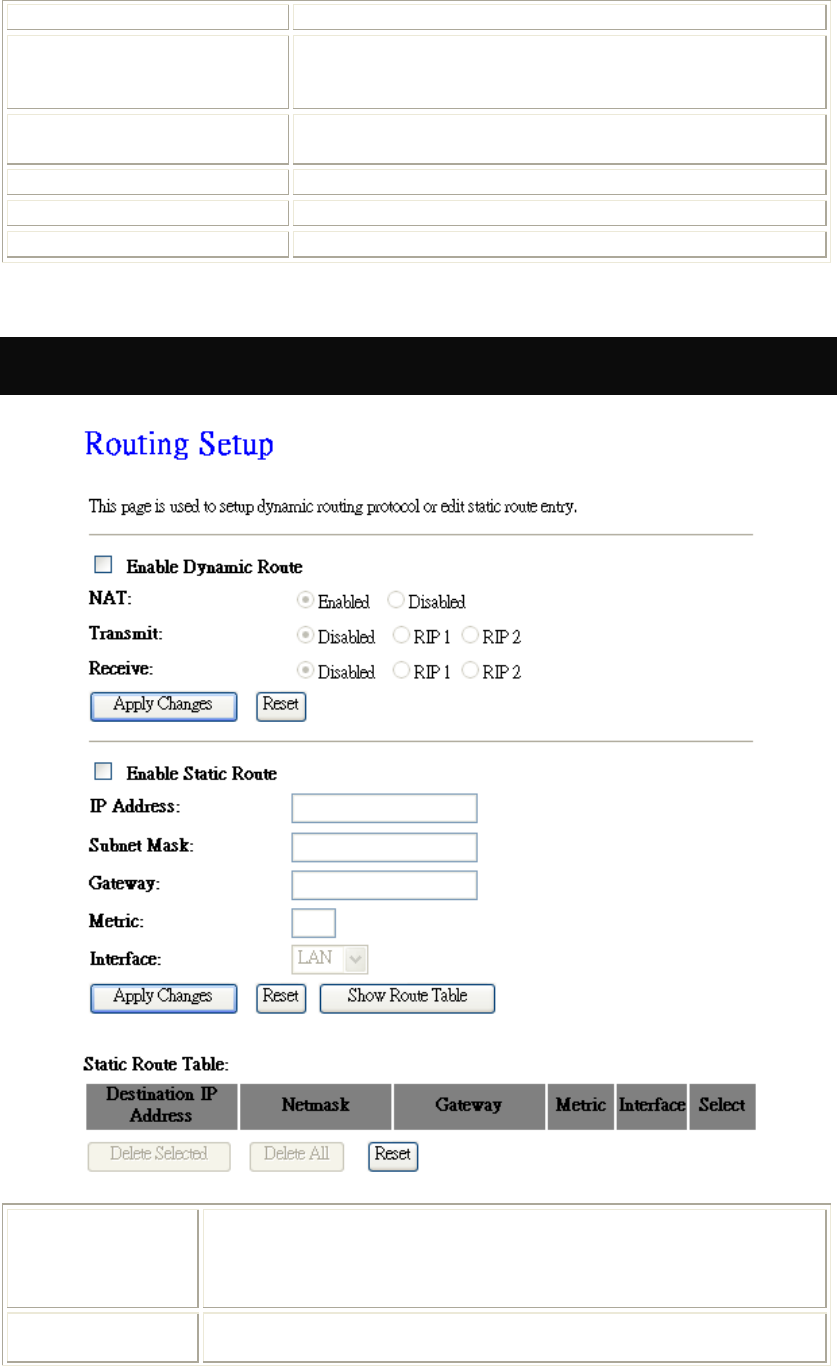
Task: Focus the Subnet Mask input field
Action: pos(384,847)
